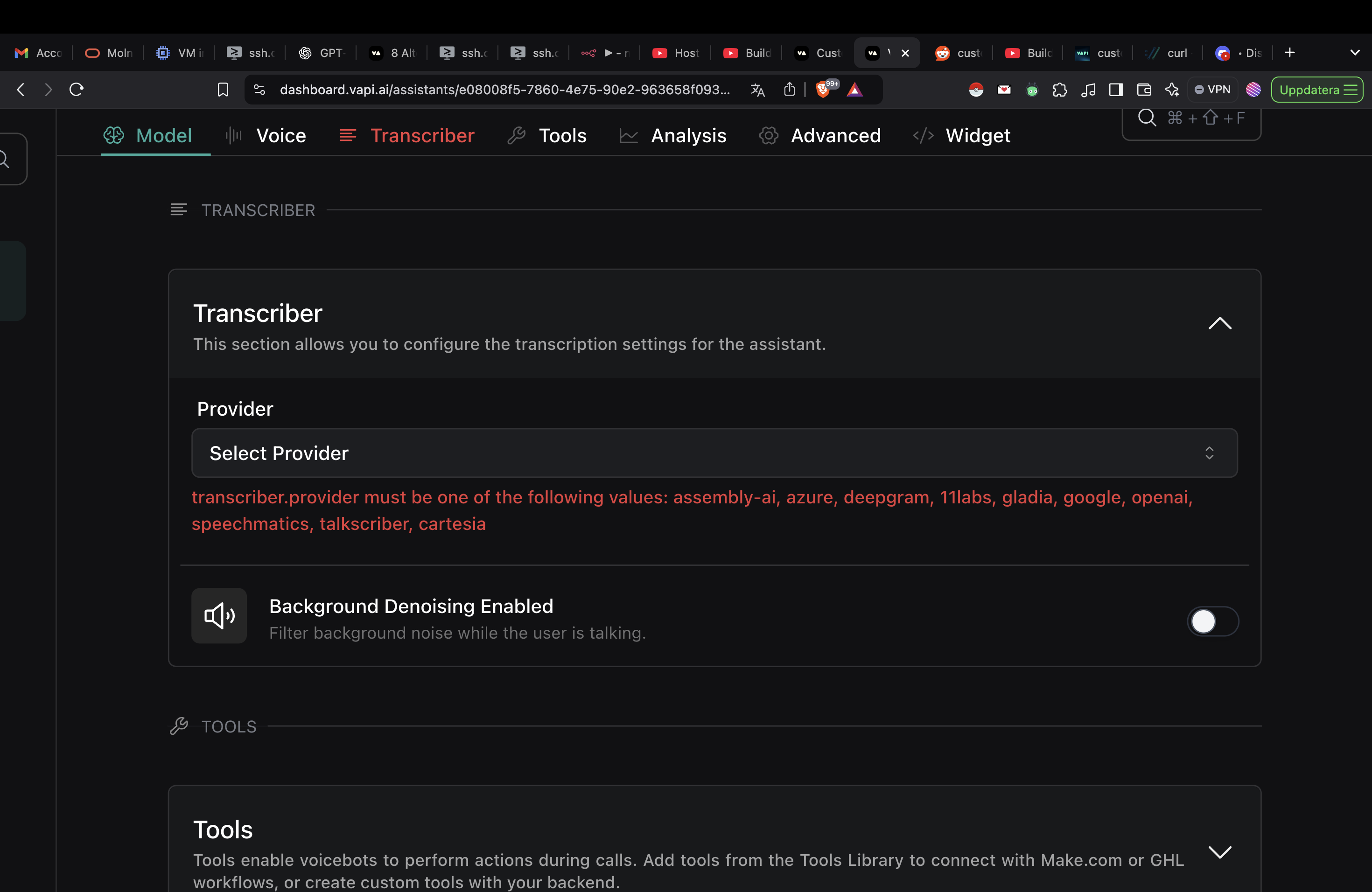
Task: Go back using the browser back arrow
Action: point(21,89)
